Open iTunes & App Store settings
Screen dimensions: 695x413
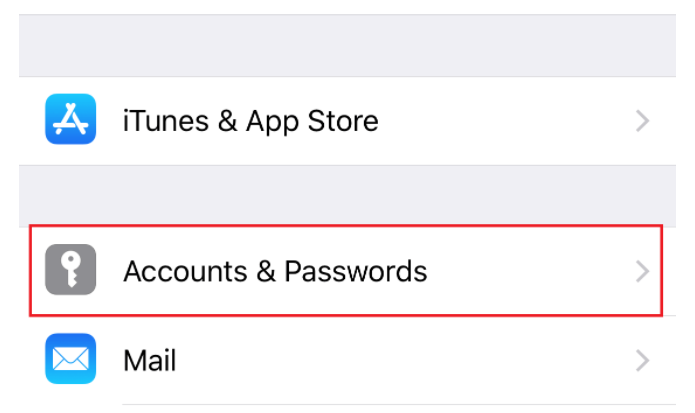[250, 122]
